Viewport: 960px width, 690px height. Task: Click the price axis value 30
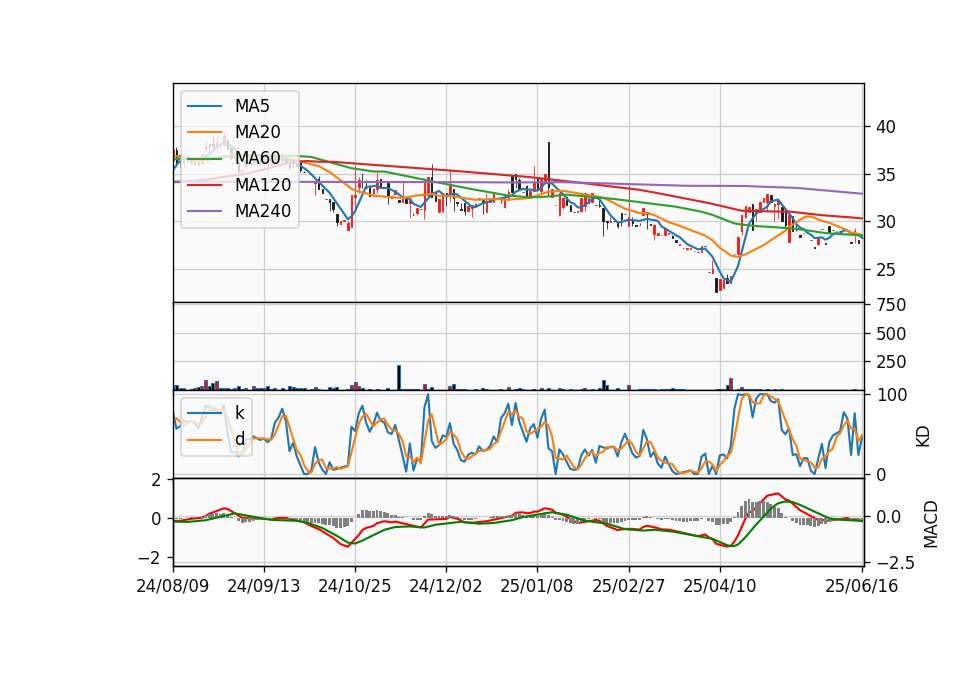point(886,222)
